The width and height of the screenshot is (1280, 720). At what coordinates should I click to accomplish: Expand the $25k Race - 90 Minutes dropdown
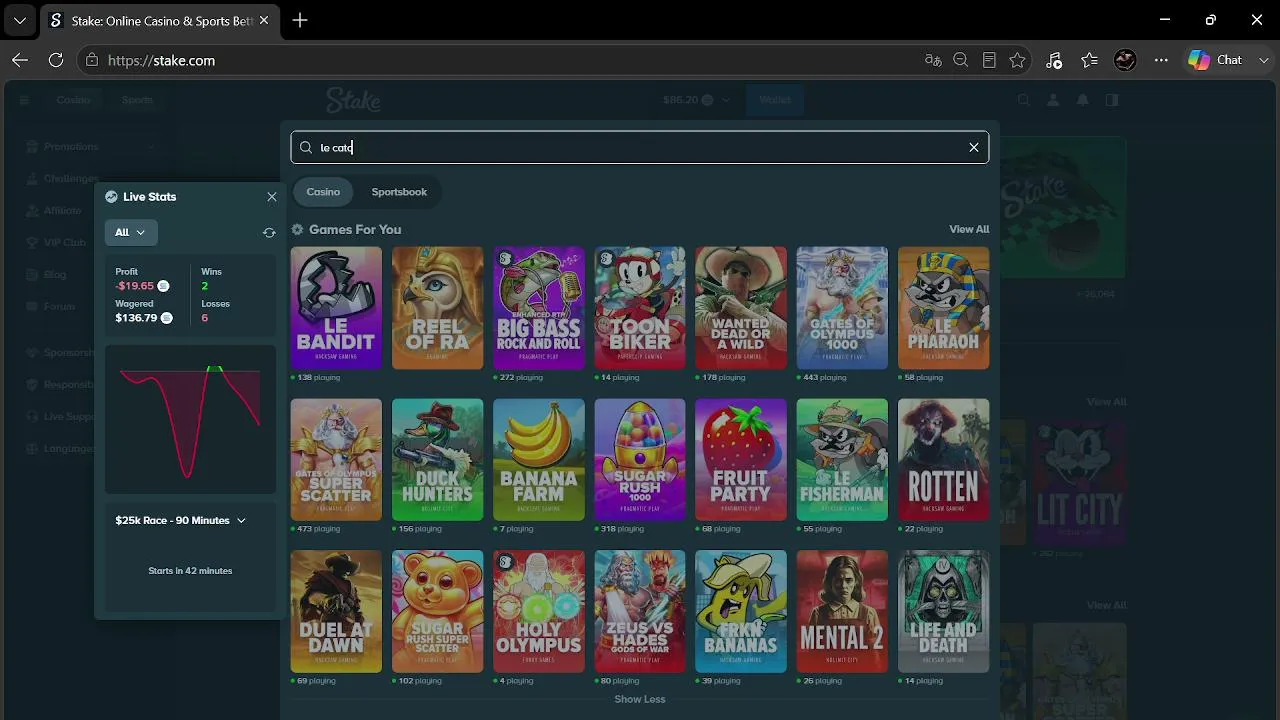[x=181, y=520]
